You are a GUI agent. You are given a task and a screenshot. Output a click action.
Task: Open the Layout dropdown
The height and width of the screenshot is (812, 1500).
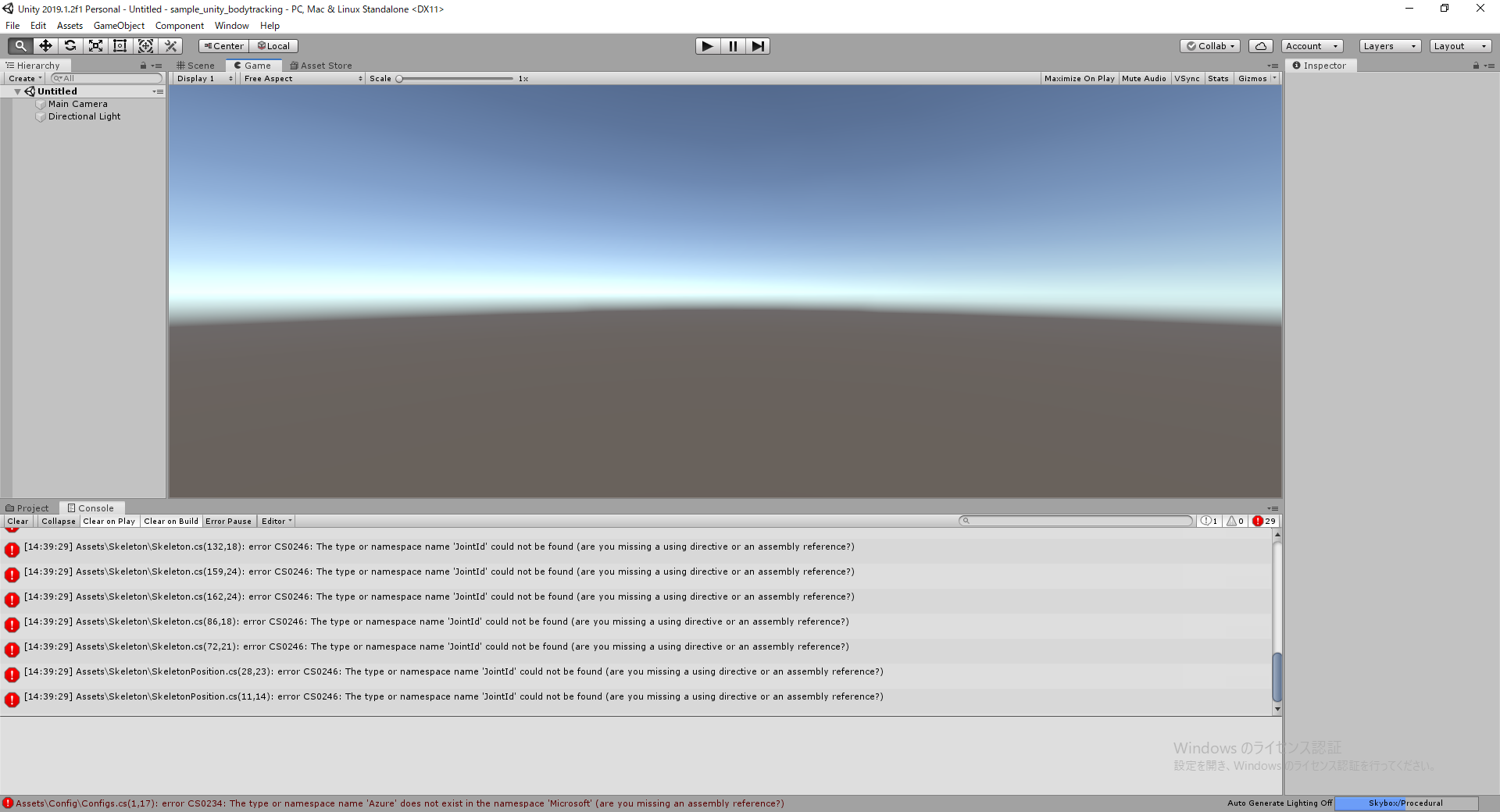(x=1459, y=45)
